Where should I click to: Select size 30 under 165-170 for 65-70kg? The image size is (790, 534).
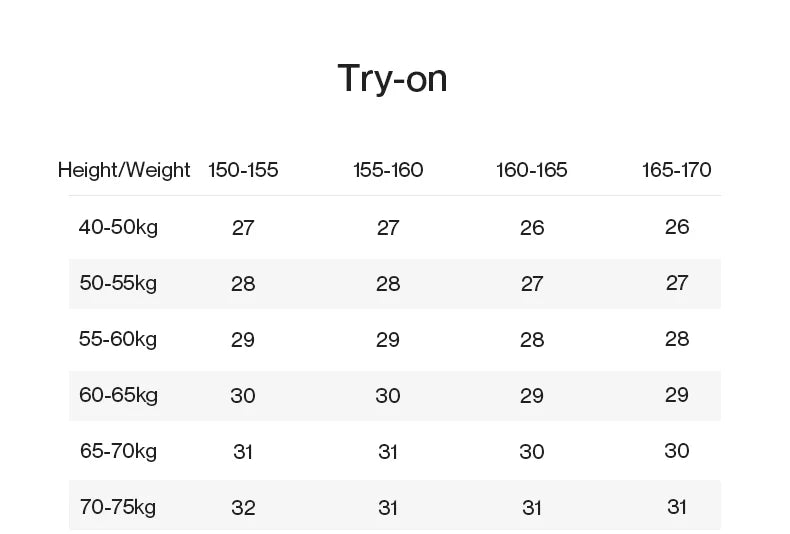click(x=677, y=451)
